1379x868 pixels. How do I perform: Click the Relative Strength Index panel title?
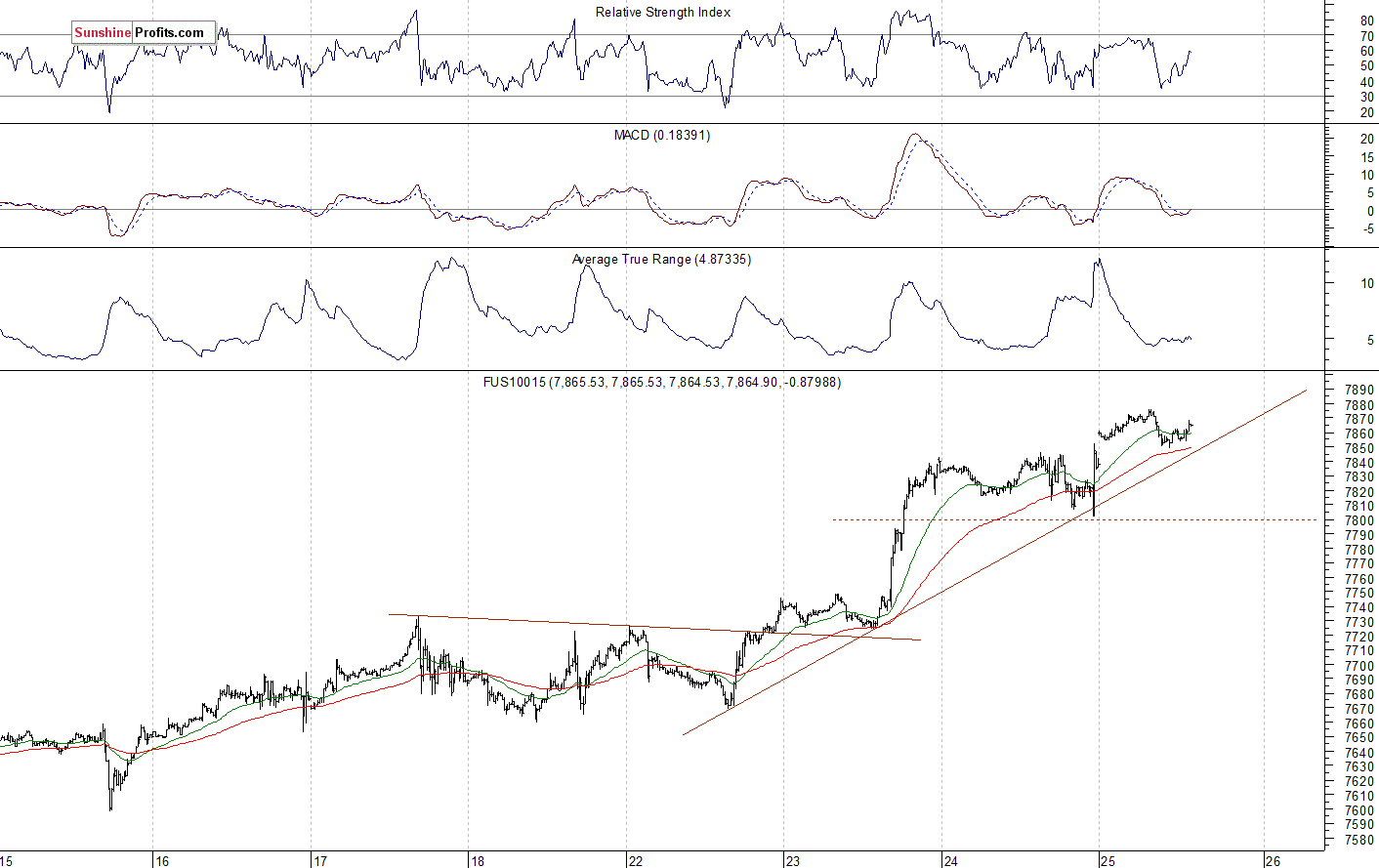[x=663, y=13]
